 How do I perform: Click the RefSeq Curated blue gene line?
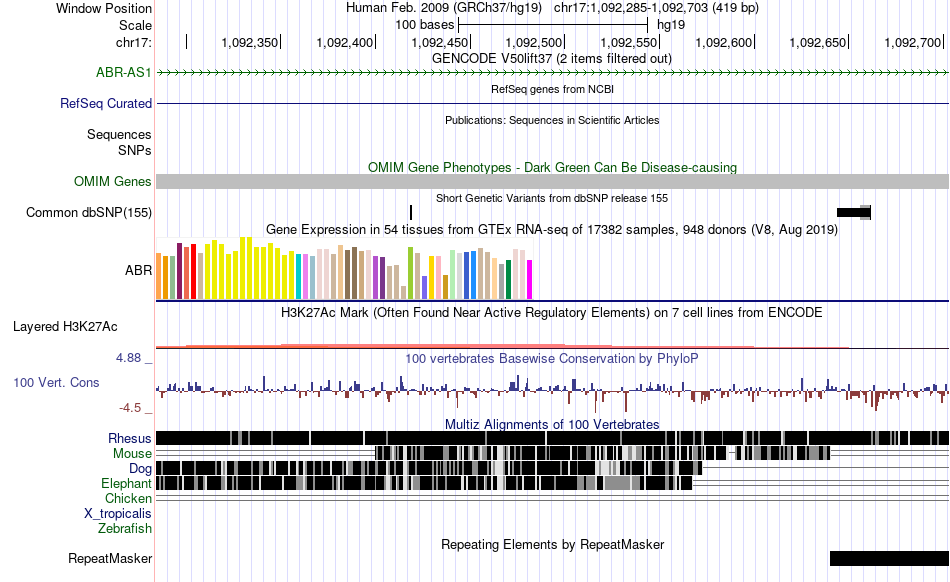coord(553,104)
